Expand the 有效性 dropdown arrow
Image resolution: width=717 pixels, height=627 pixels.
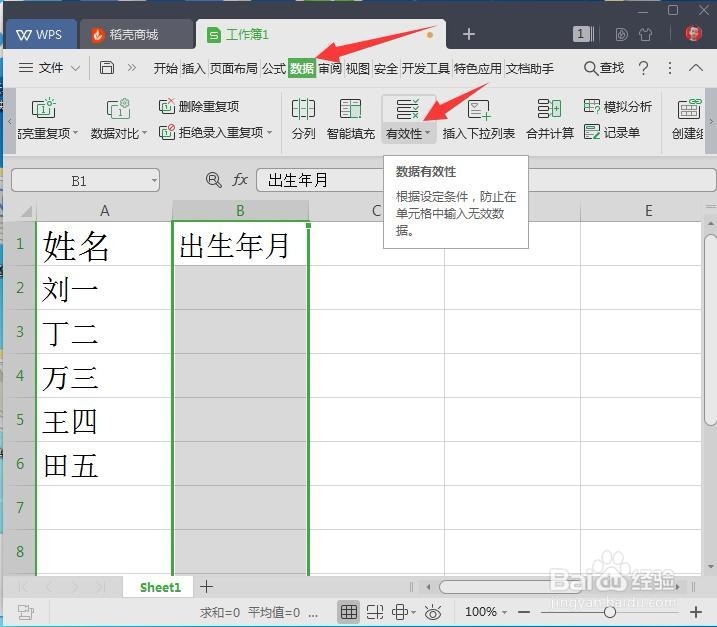[428, 133]
